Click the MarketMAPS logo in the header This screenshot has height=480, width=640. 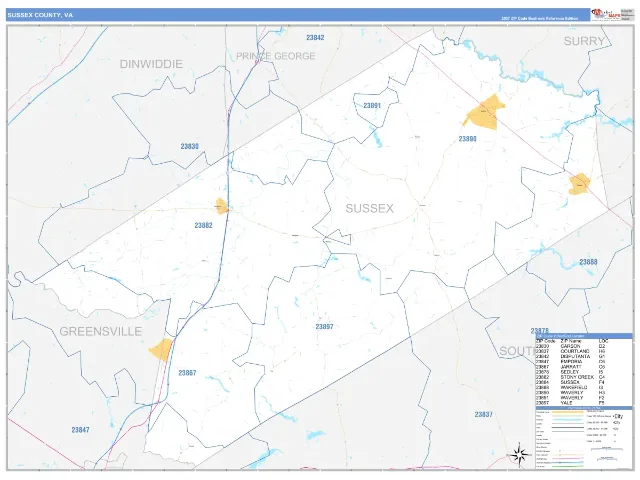[605, 14]
